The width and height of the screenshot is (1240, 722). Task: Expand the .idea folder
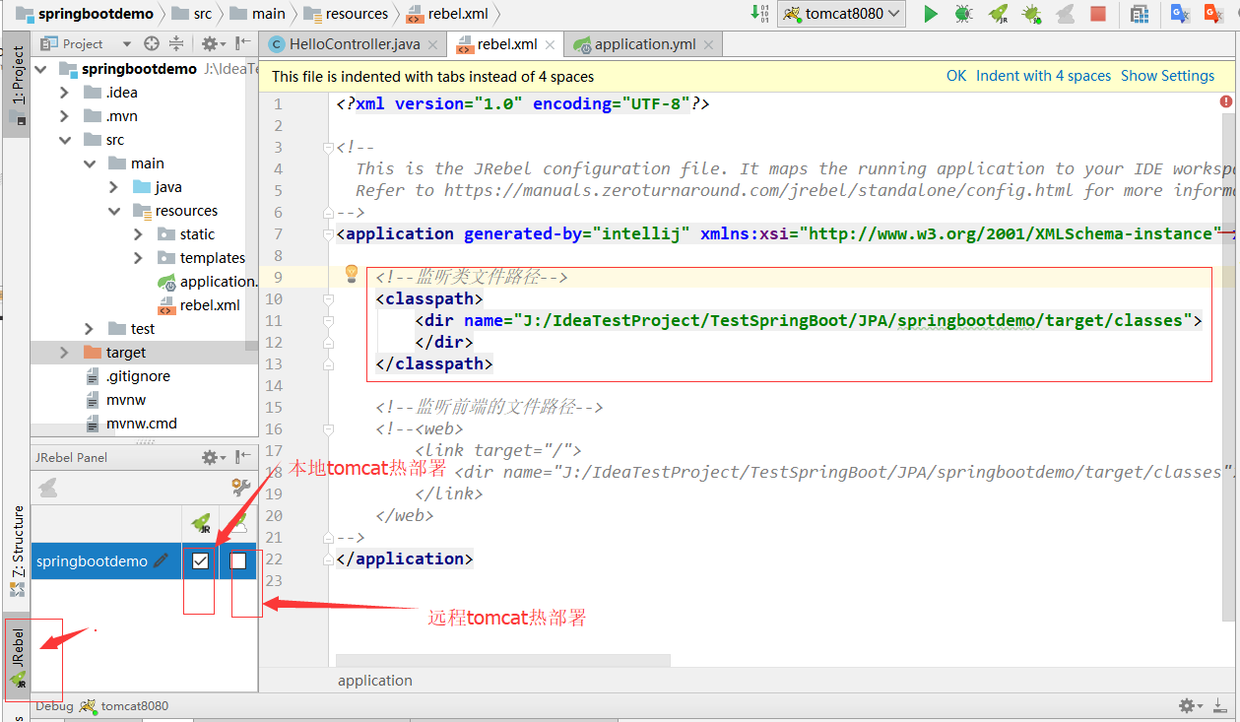click(x=65, y=92)
